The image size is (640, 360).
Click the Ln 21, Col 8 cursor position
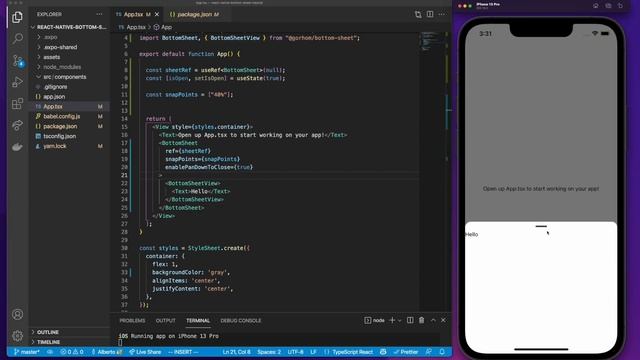(x=237, y=352)
